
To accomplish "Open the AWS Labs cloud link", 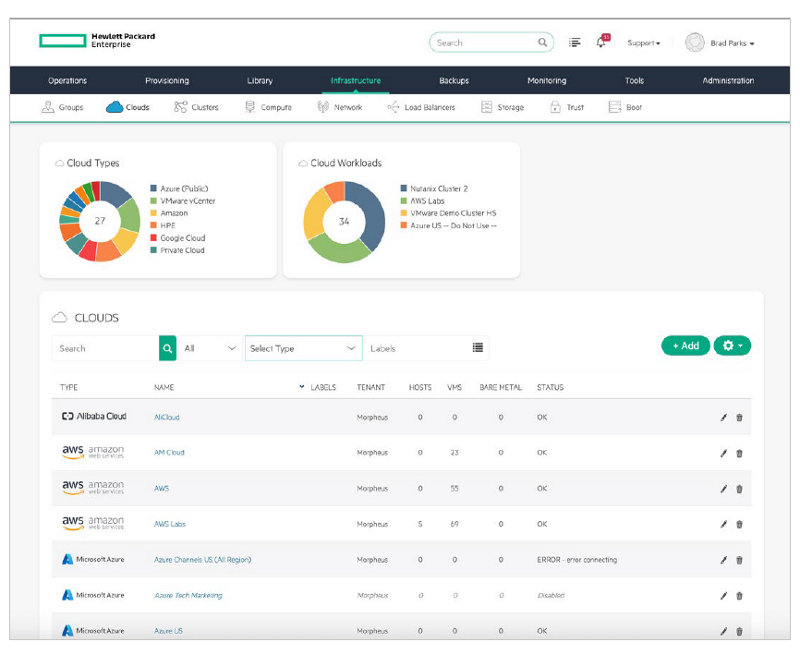I will click(170, 524).
